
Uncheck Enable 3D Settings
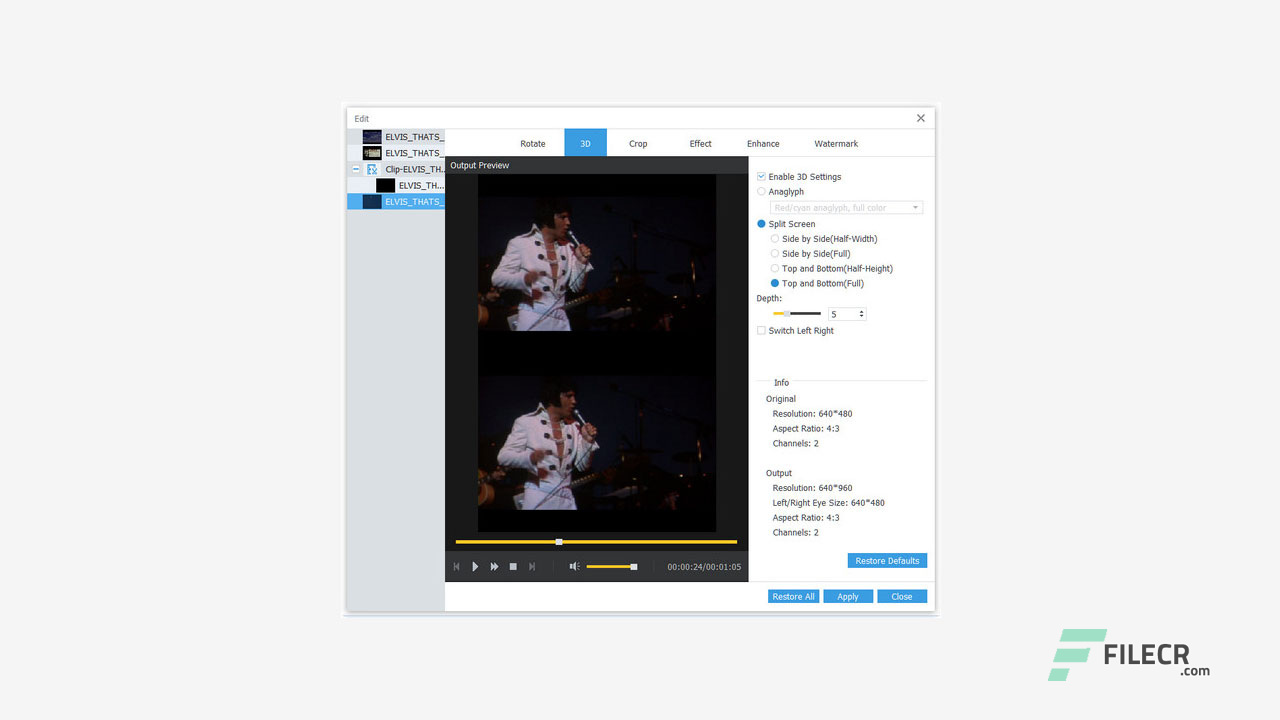pyautogui.click(x=762, y=177)
